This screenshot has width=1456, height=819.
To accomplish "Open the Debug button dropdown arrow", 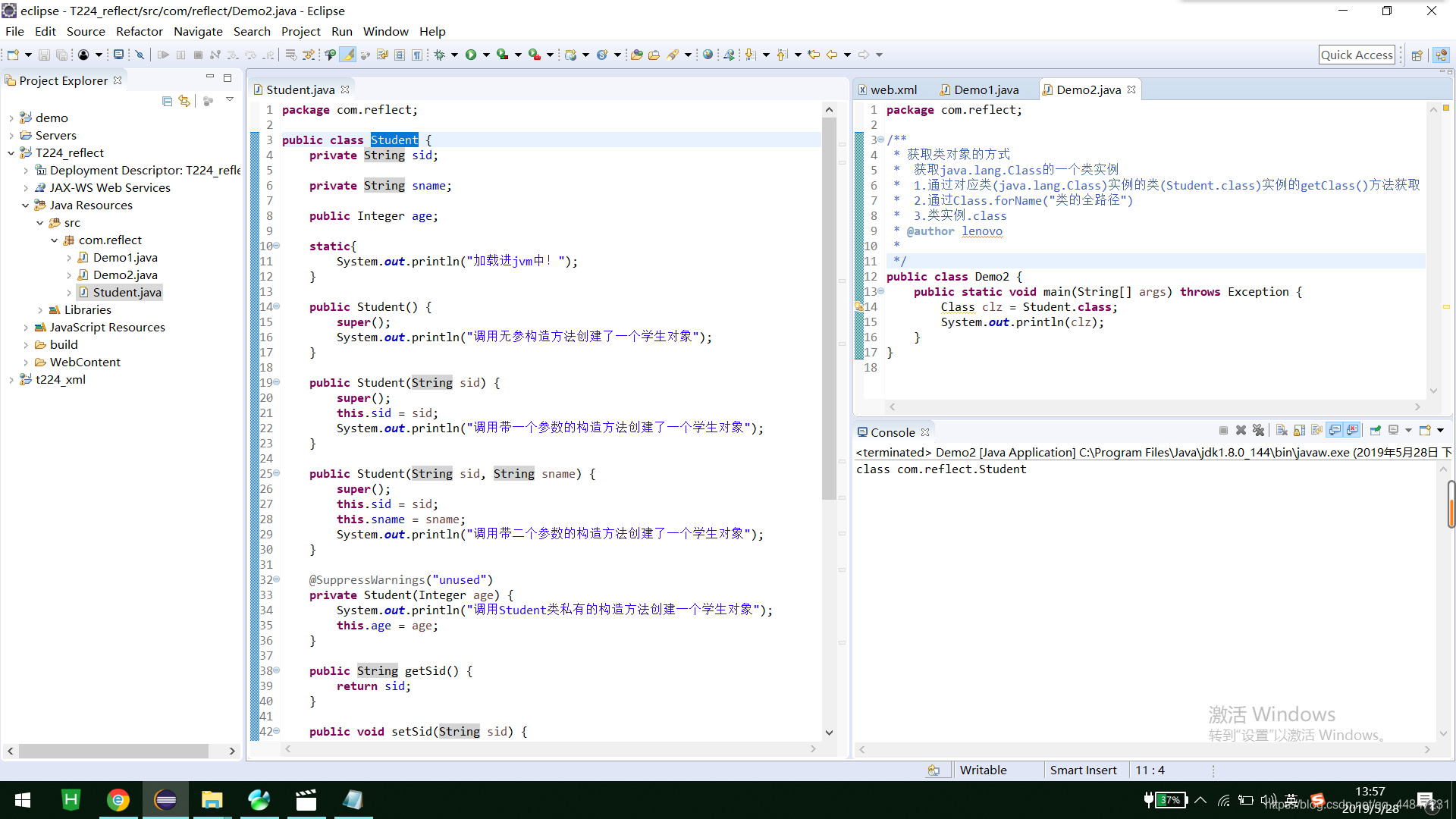I will point(454,55).
